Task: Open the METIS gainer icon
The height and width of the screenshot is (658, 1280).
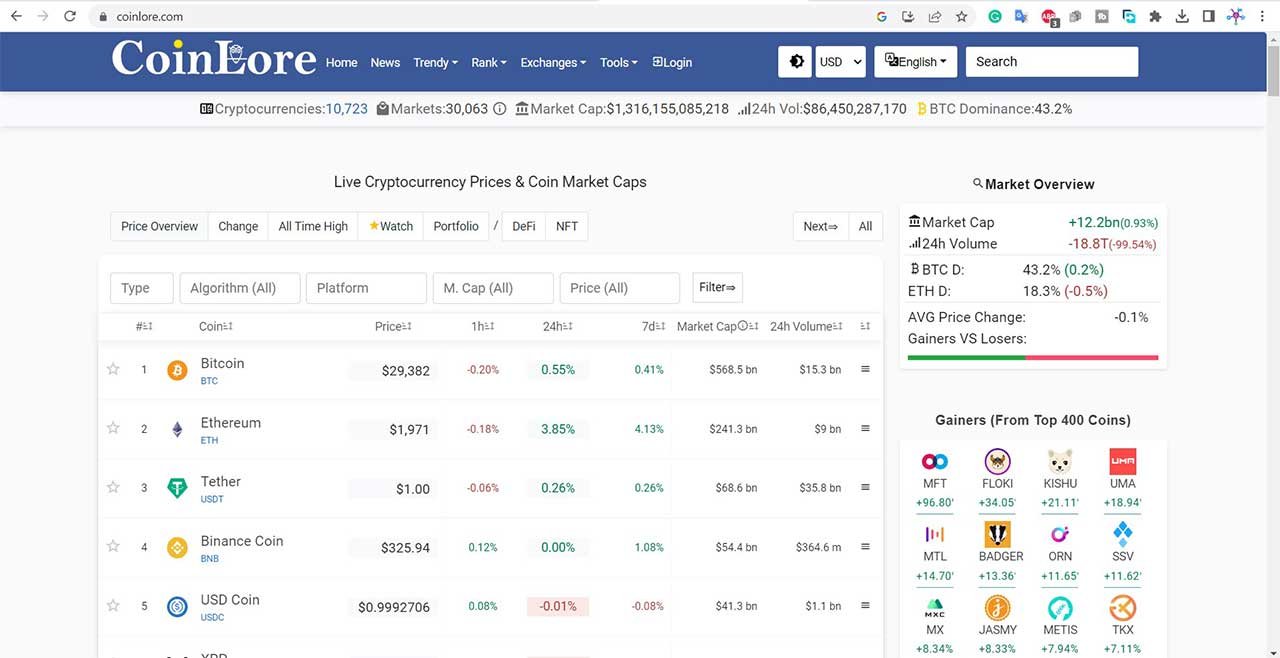Action: tap(1060, 608)
